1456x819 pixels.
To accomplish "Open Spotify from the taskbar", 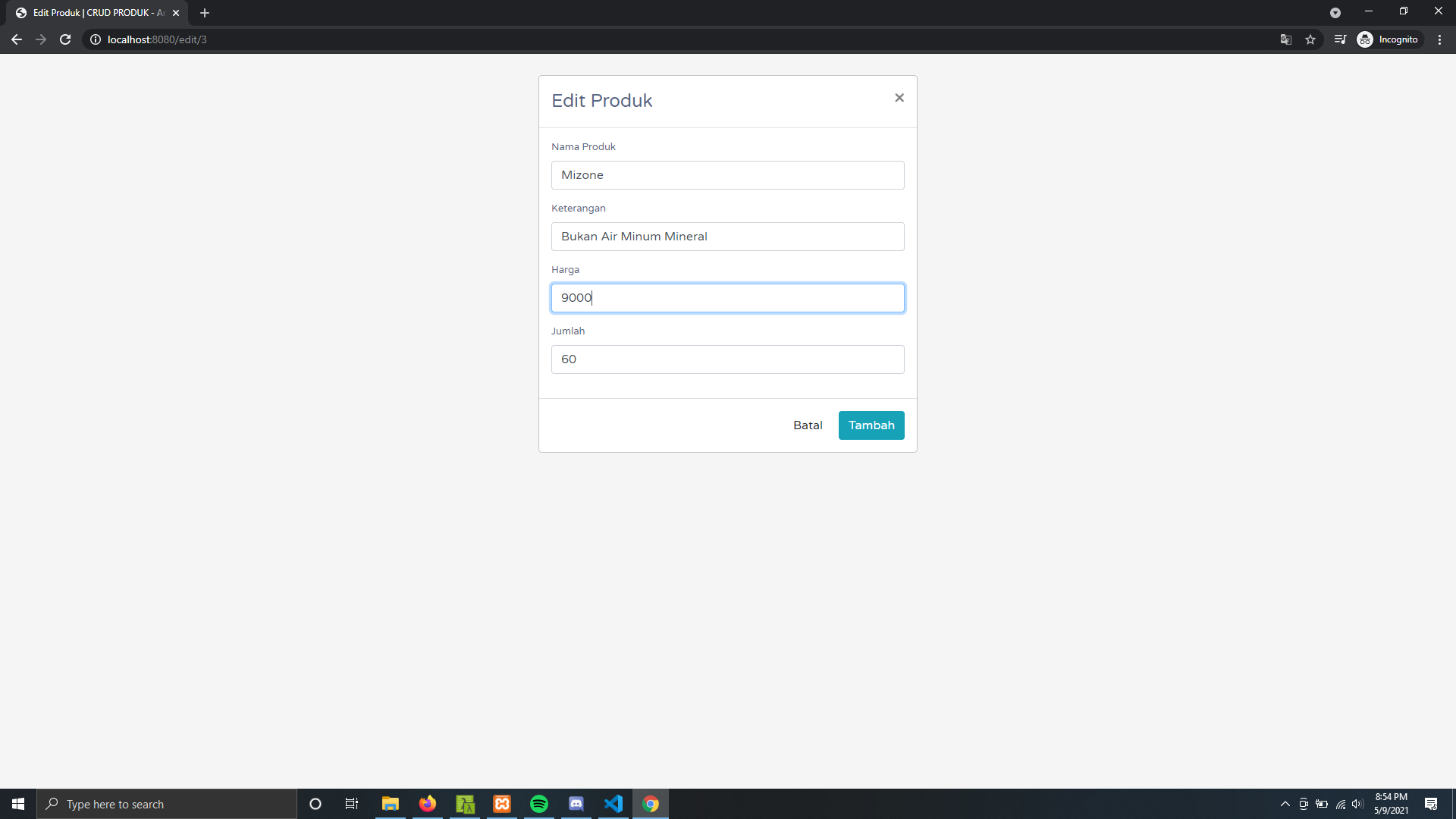I will [539, 804].
